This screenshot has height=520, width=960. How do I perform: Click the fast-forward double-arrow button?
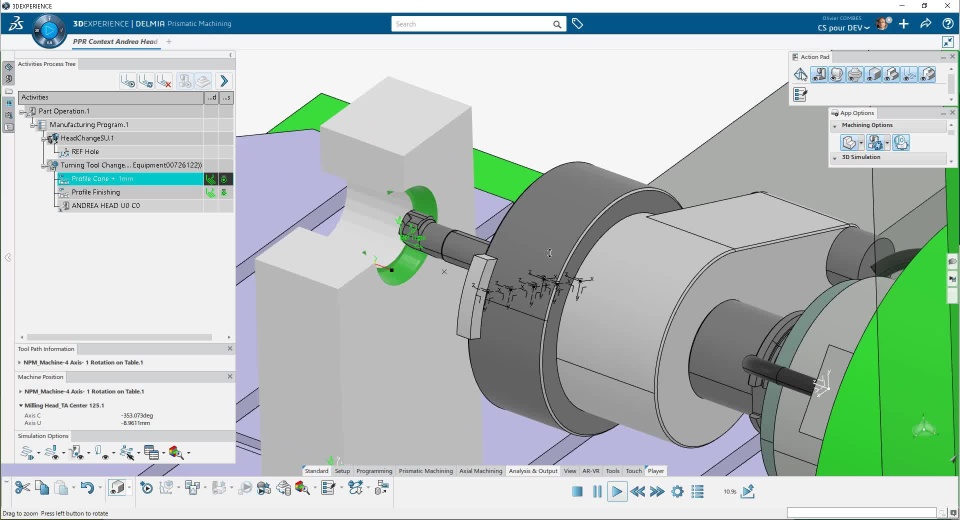coord(657,491)
